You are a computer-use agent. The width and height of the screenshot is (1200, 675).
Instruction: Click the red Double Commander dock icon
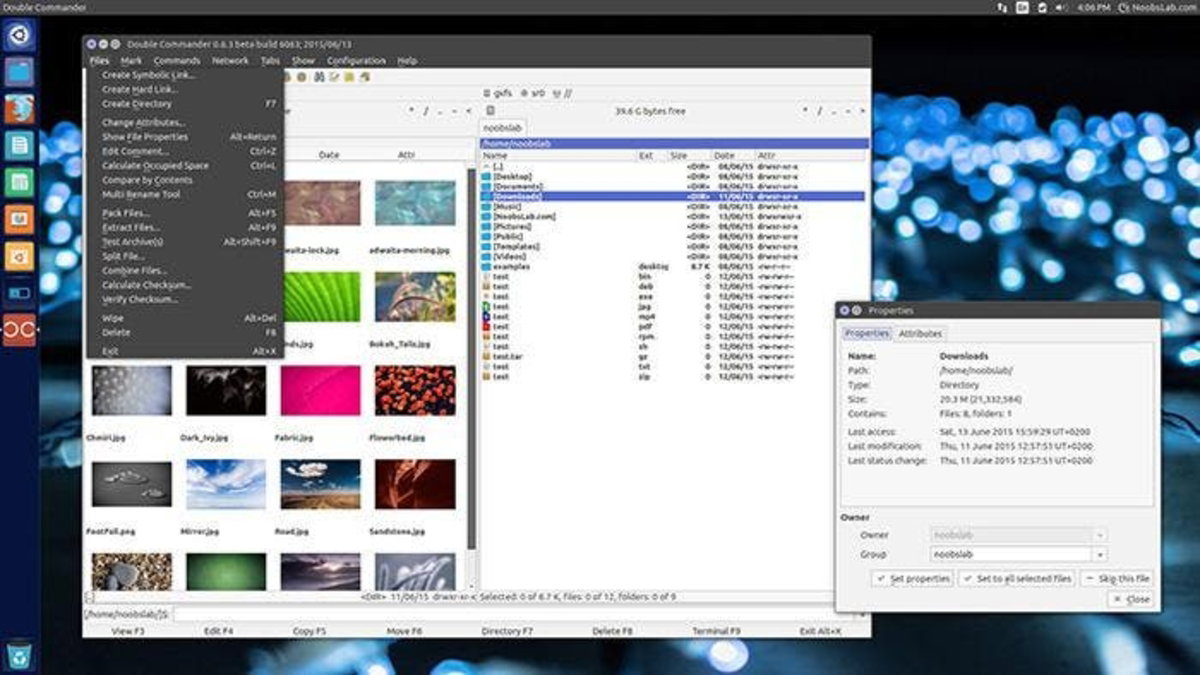pyautogui.click(x=19, y=329)
